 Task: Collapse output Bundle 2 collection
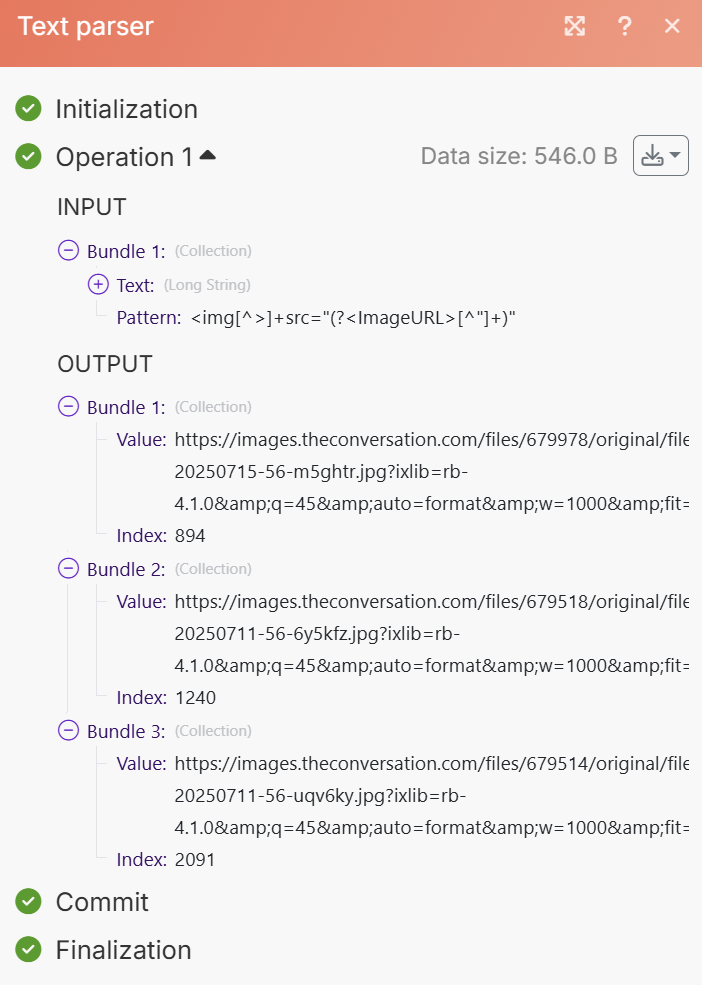pyautogui.click(x=69, y=569)
